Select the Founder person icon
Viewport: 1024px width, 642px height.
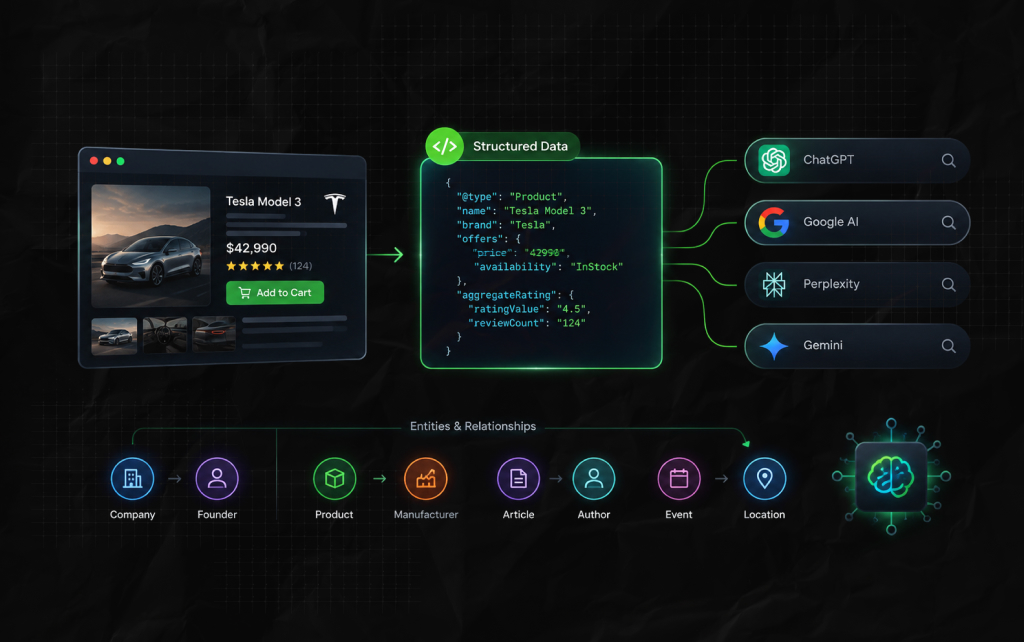(217, 479)
